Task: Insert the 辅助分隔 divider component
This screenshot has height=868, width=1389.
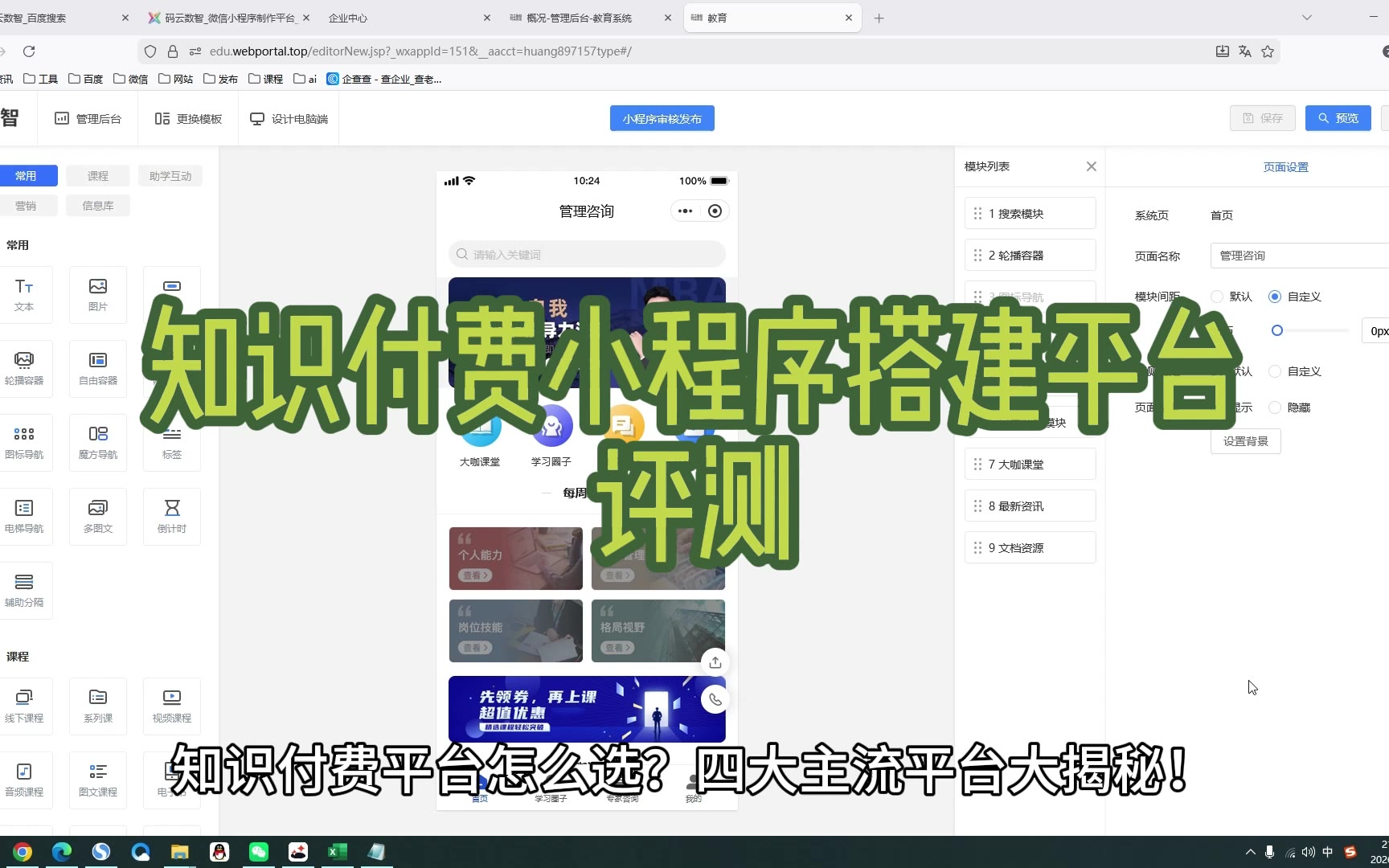Action: click(24, 590)
